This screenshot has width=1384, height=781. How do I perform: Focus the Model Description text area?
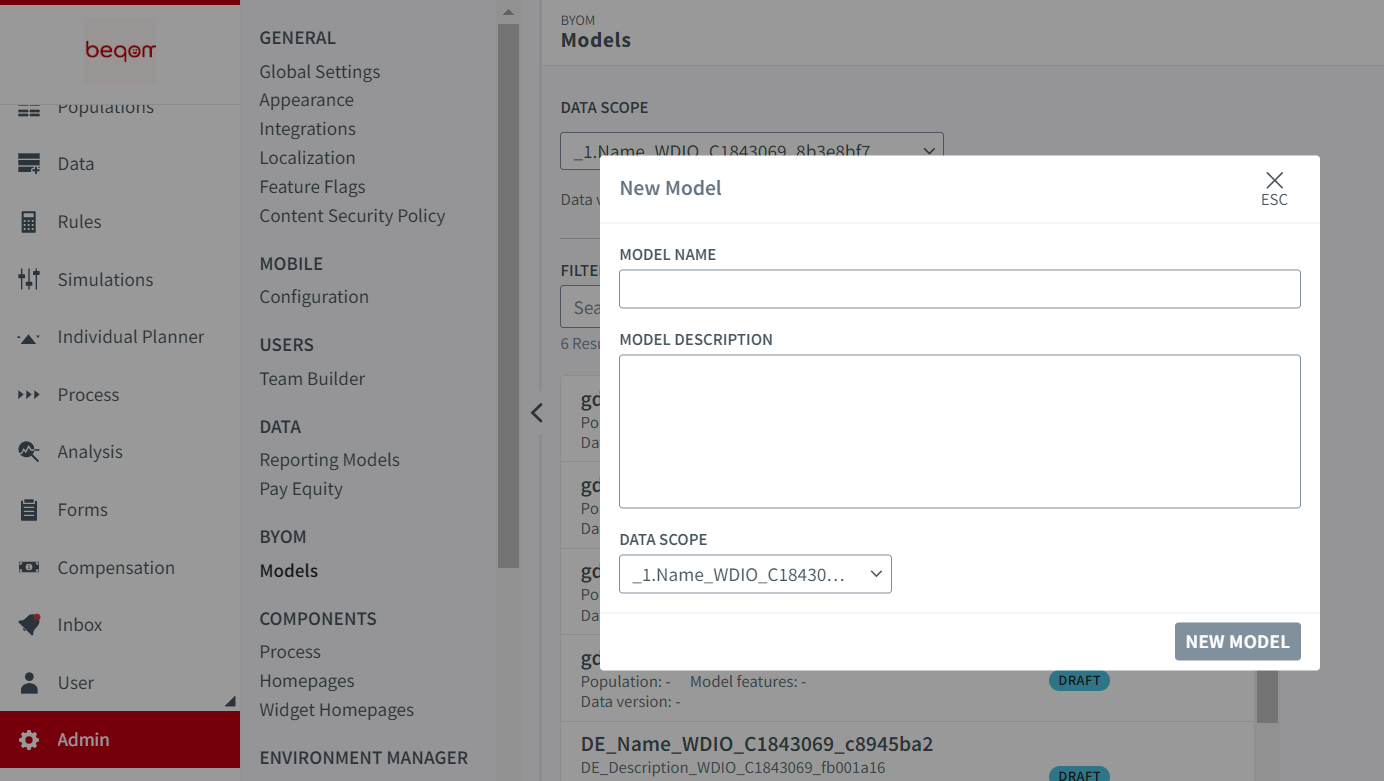pos(959,431)
